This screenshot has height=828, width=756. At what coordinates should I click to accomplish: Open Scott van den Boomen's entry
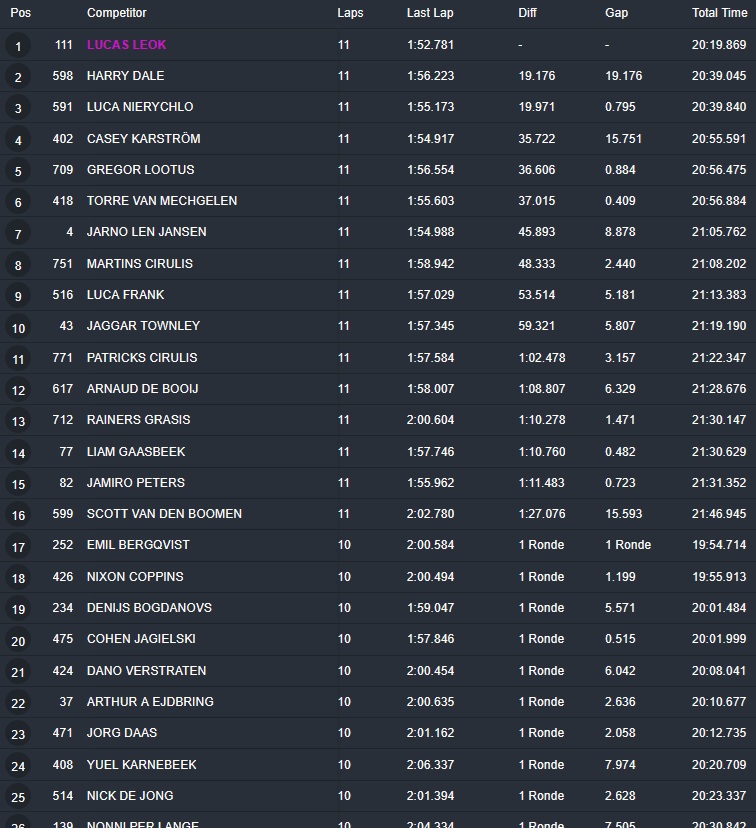pos(164,514)
